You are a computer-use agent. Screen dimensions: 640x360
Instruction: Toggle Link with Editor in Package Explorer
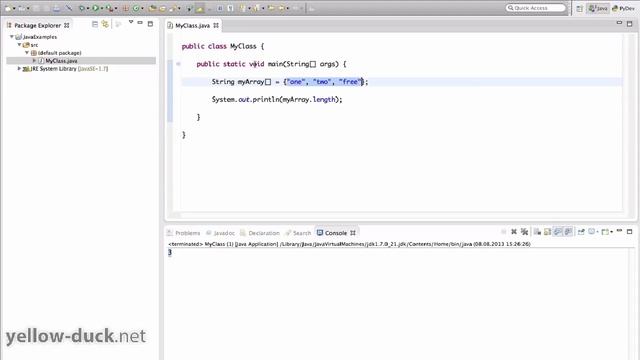pos(105,24)
